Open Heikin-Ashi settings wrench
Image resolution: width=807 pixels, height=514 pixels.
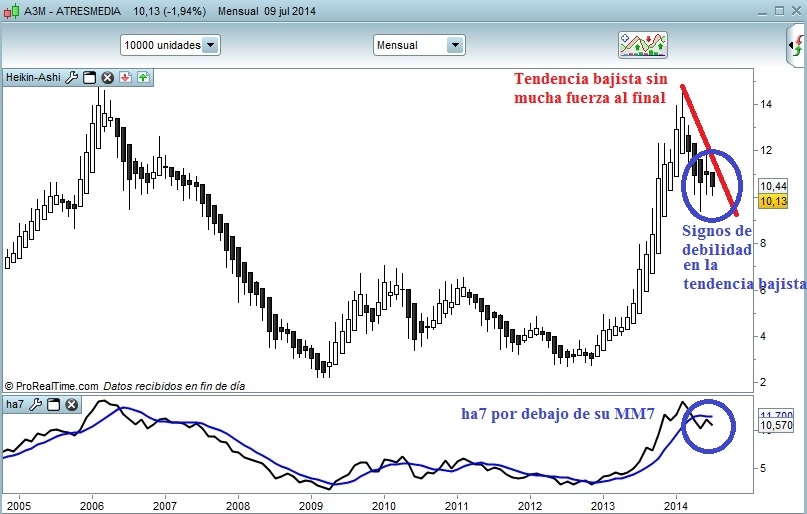point(72,78)
